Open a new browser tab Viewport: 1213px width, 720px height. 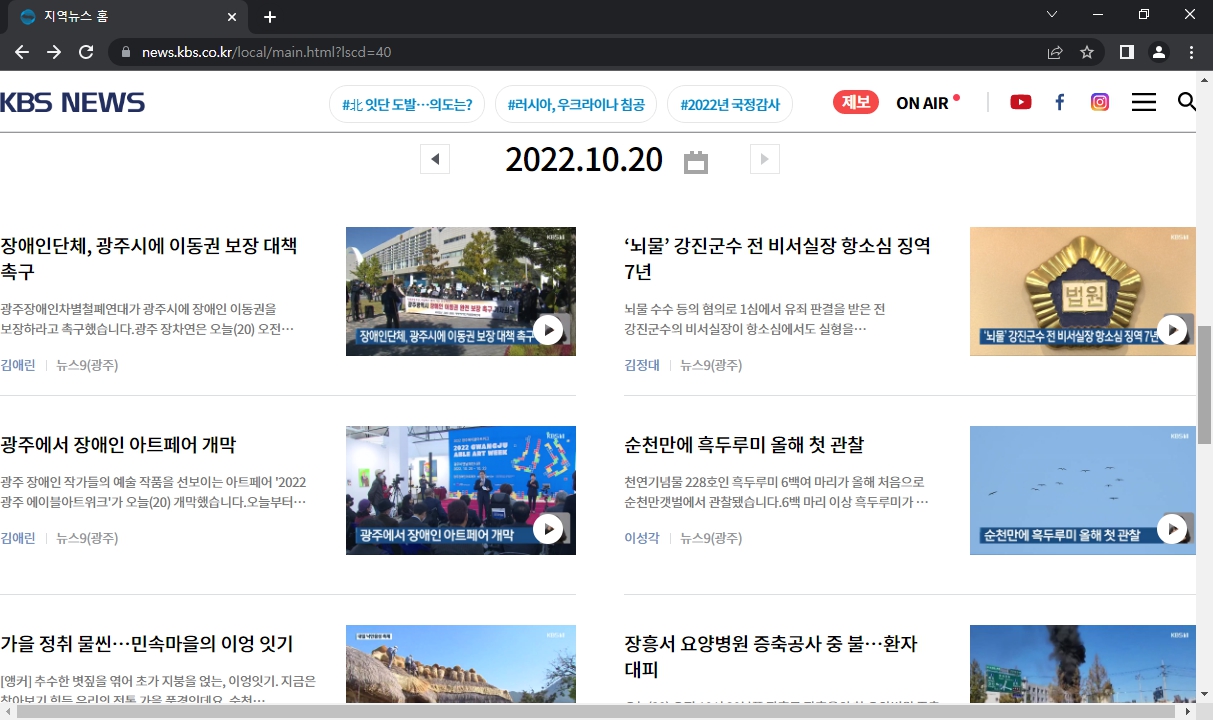[x=270, y=17]
